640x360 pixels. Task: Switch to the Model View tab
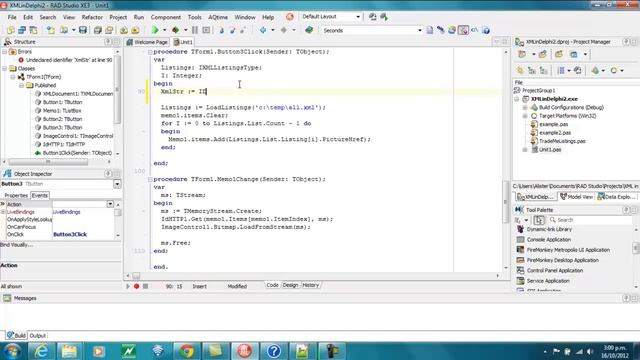point(576,197)
